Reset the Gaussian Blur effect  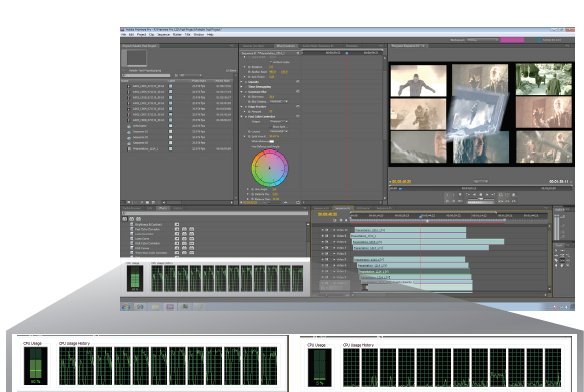(x=298, y=92)
